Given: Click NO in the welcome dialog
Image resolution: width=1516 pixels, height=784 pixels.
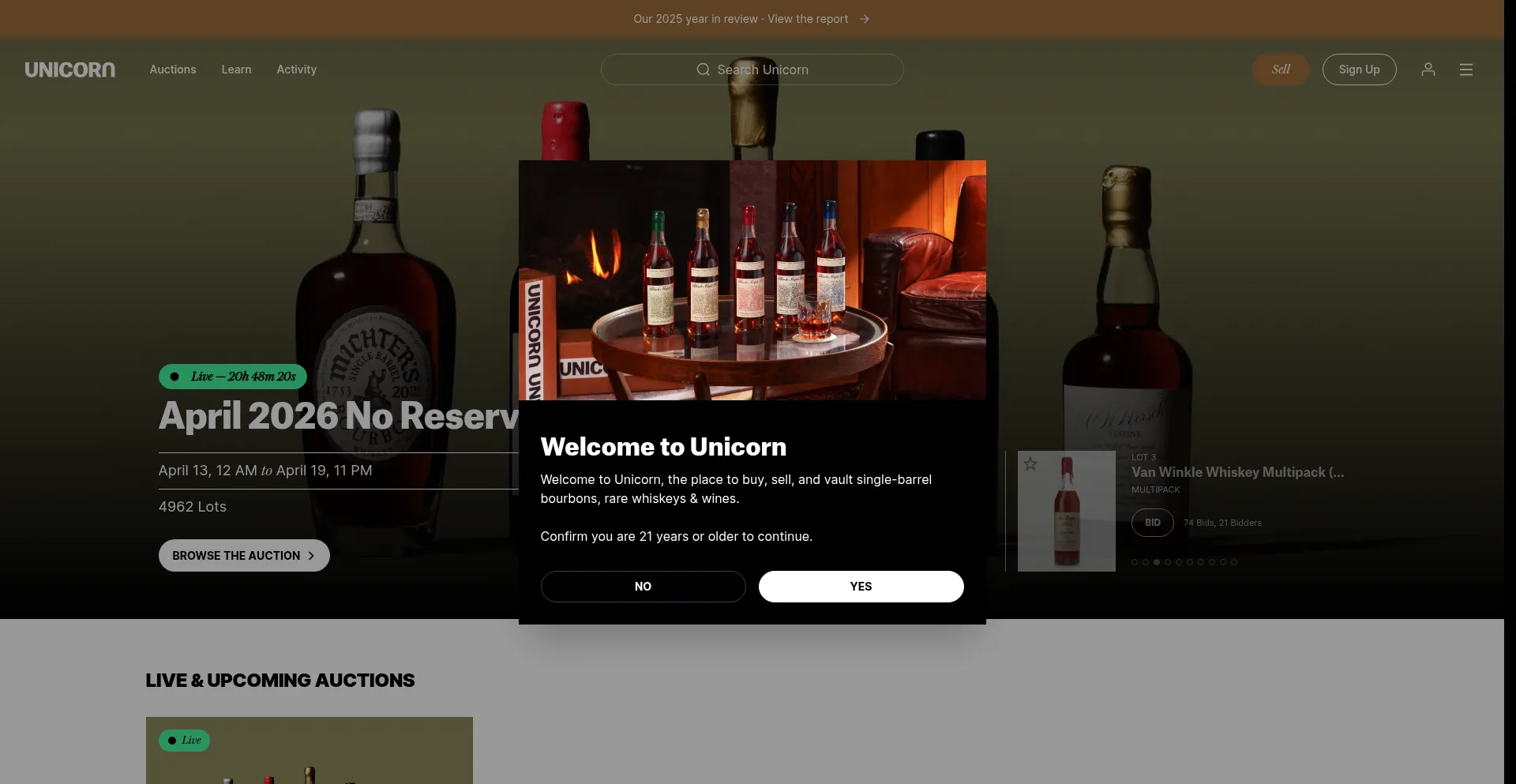Looking at the screenshot, I should tap(643, 587).
